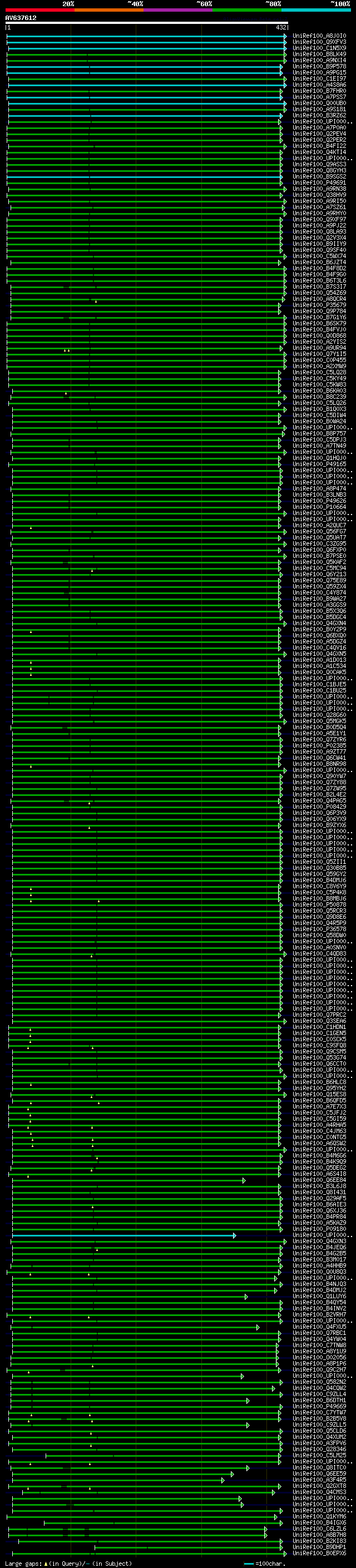Select the label UniRef100_Q4KTI4

319,152
